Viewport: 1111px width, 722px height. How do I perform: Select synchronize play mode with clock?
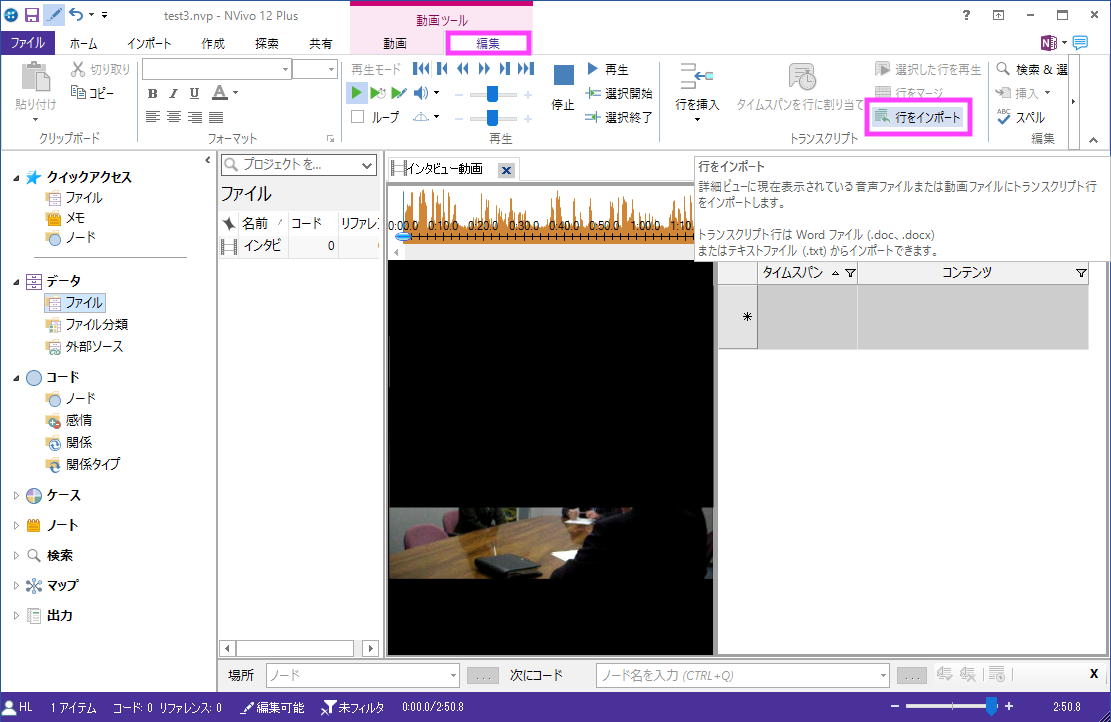[378, 93]
